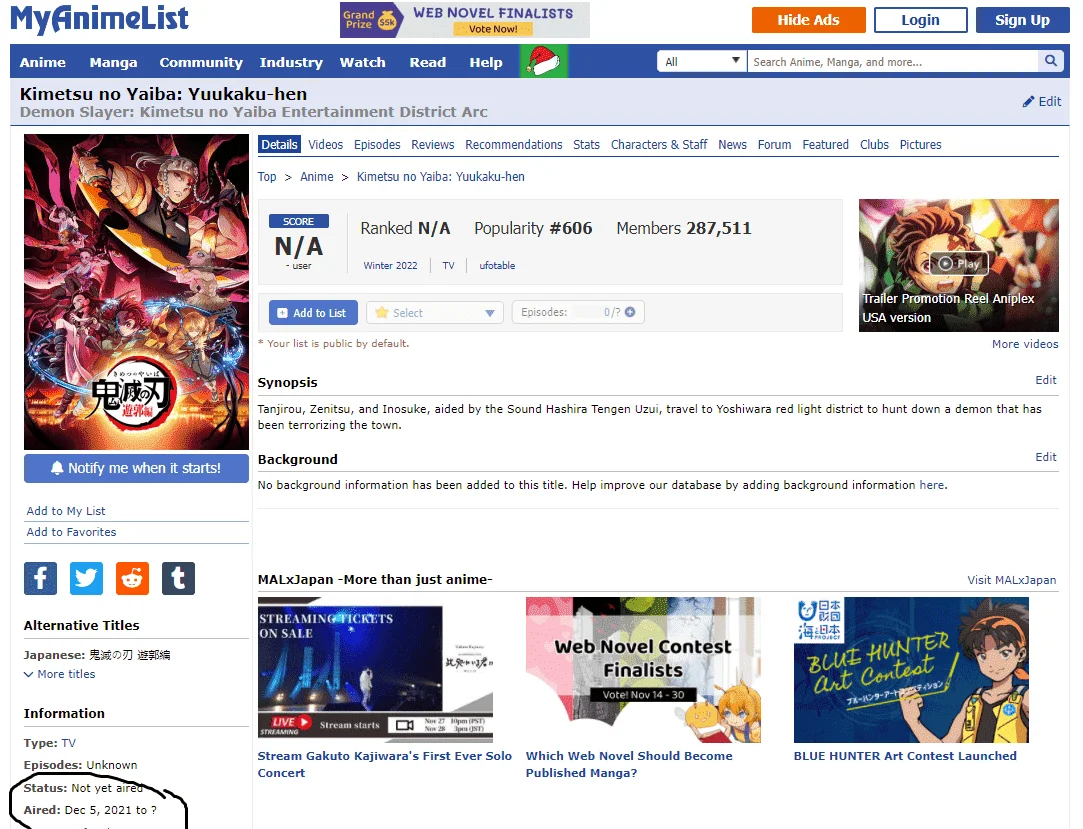Click the Login button
This screenshot has height=829, width=1083.
point(921,20)
